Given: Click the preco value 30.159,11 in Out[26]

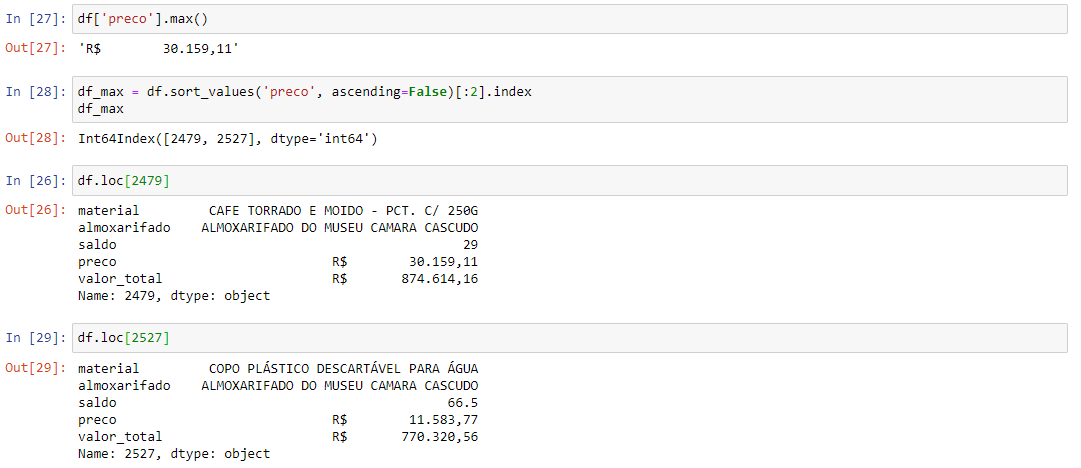Looking at the screenshot, I should click(x=443, y=262).
